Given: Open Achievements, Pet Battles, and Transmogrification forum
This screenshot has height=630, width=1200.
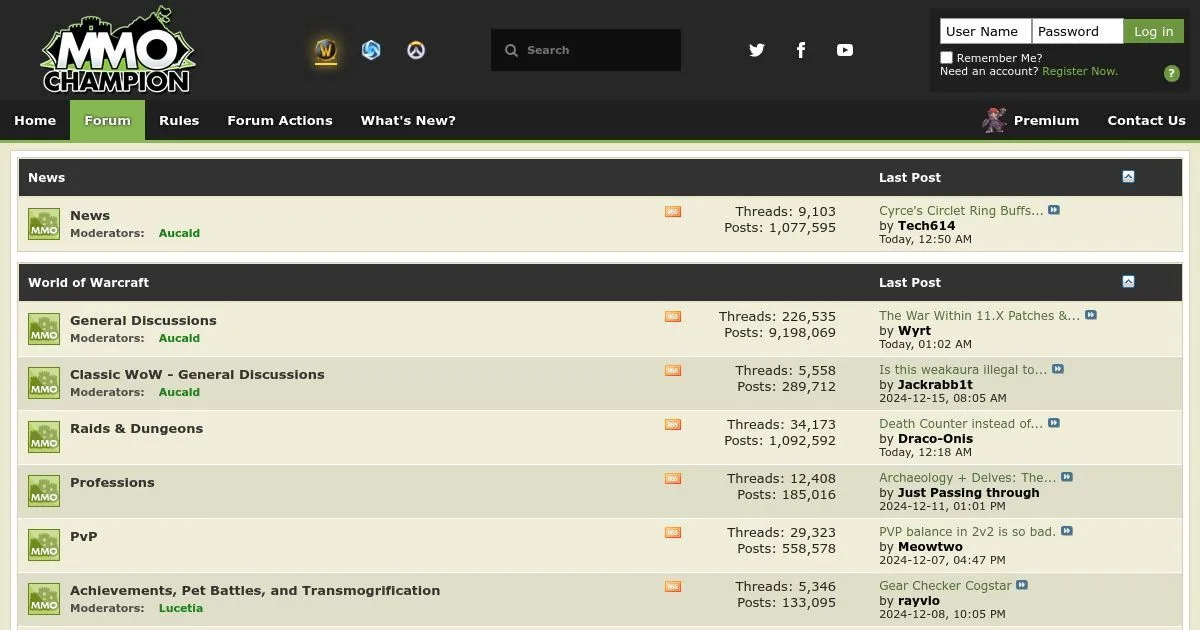Looking at the screenshot, I should [x=255, y=590].
